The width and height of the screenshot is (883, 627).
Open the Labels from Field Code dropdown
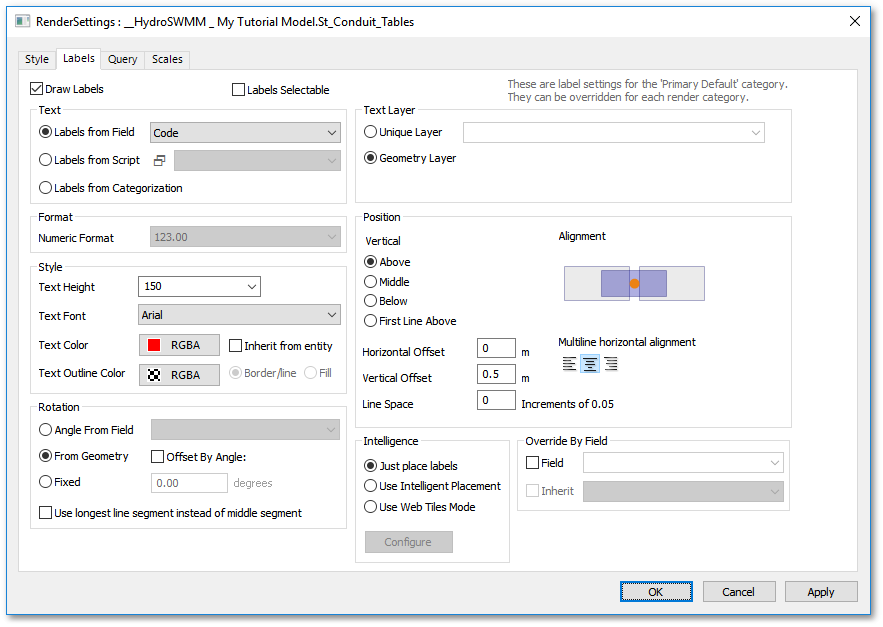pyautogui.click(x=245, y=133)
